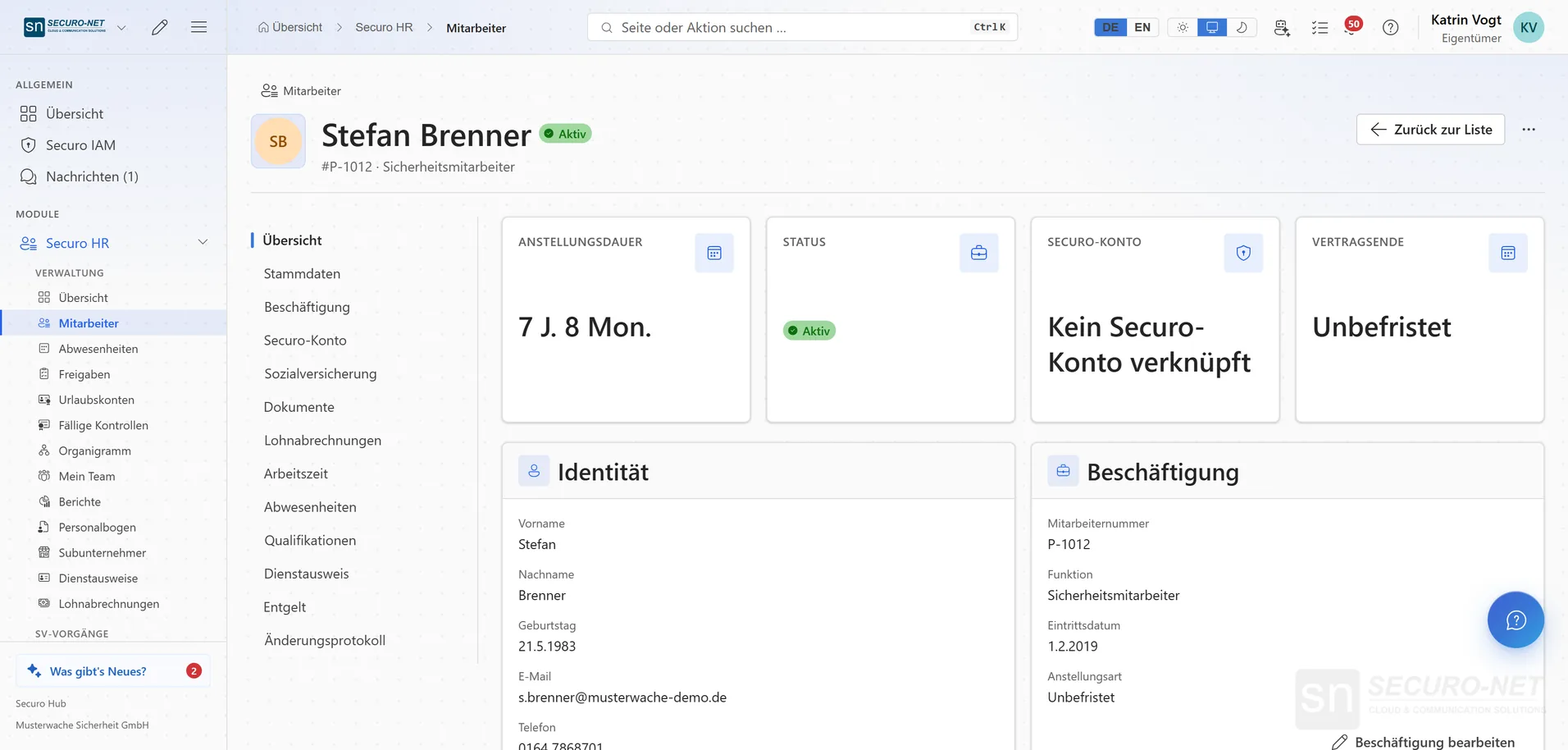The height and width of the screenshot is (750, 1568).
Task: Click Zurück zur Liste button
Action: coord(1430,130)
